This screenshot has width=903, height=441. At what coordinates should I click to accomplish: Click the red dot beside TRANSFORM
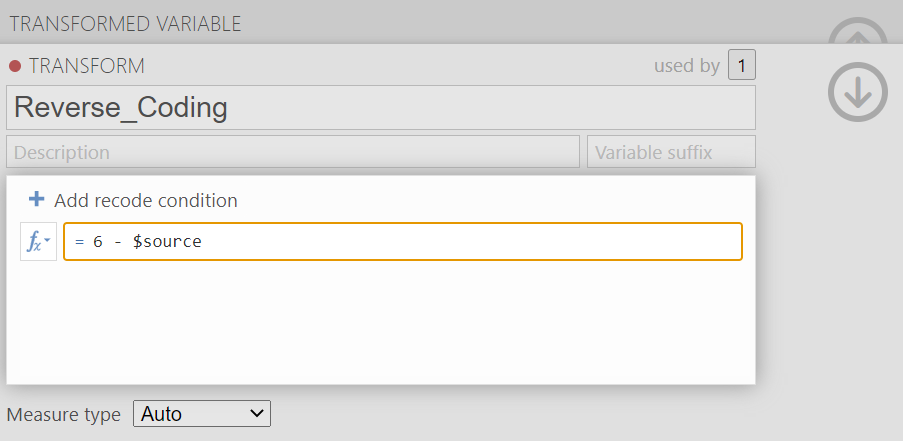click(15, 66)
